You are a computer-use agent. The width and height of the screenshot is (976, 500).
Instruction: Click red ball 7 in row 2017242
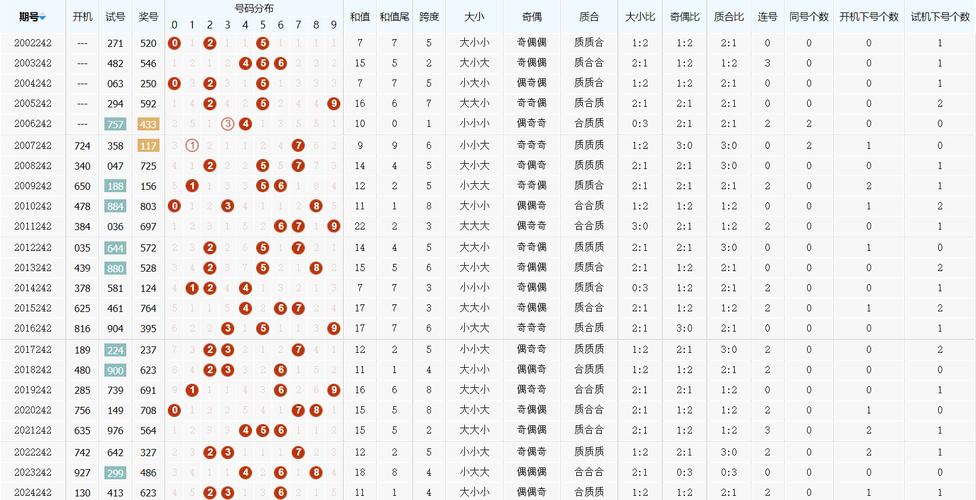point(298,350)
